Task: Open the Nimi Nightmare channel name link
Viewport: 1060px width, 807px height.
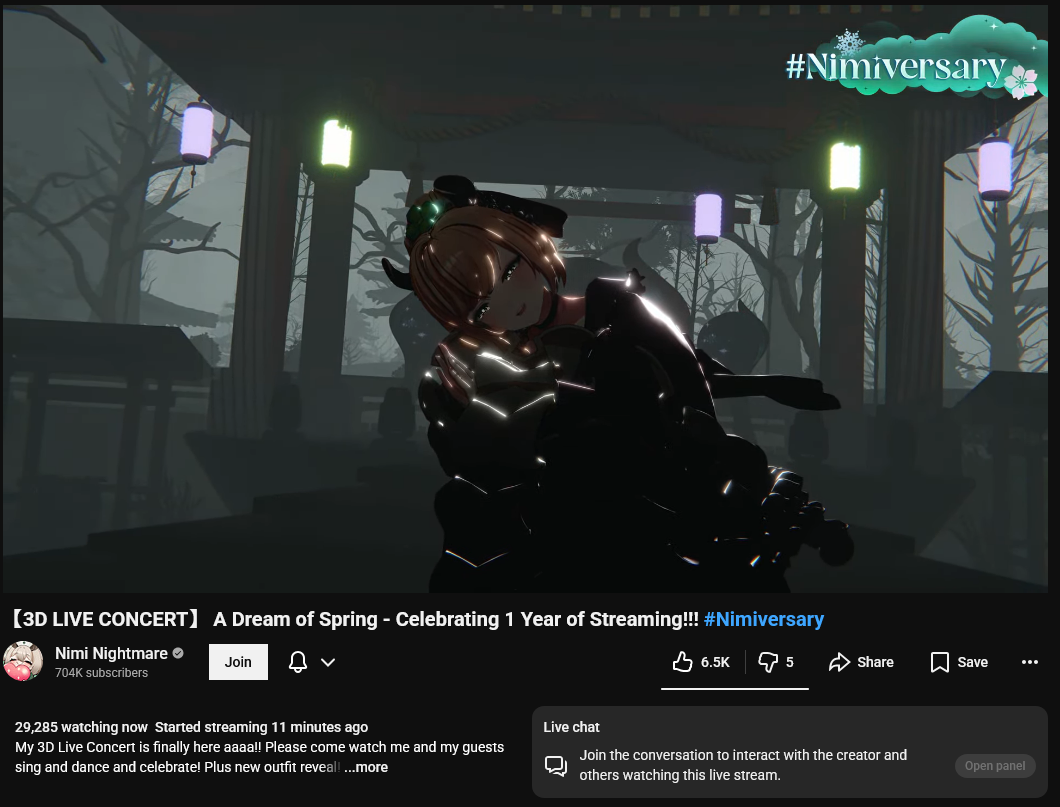Action: [x=111, y=654]
